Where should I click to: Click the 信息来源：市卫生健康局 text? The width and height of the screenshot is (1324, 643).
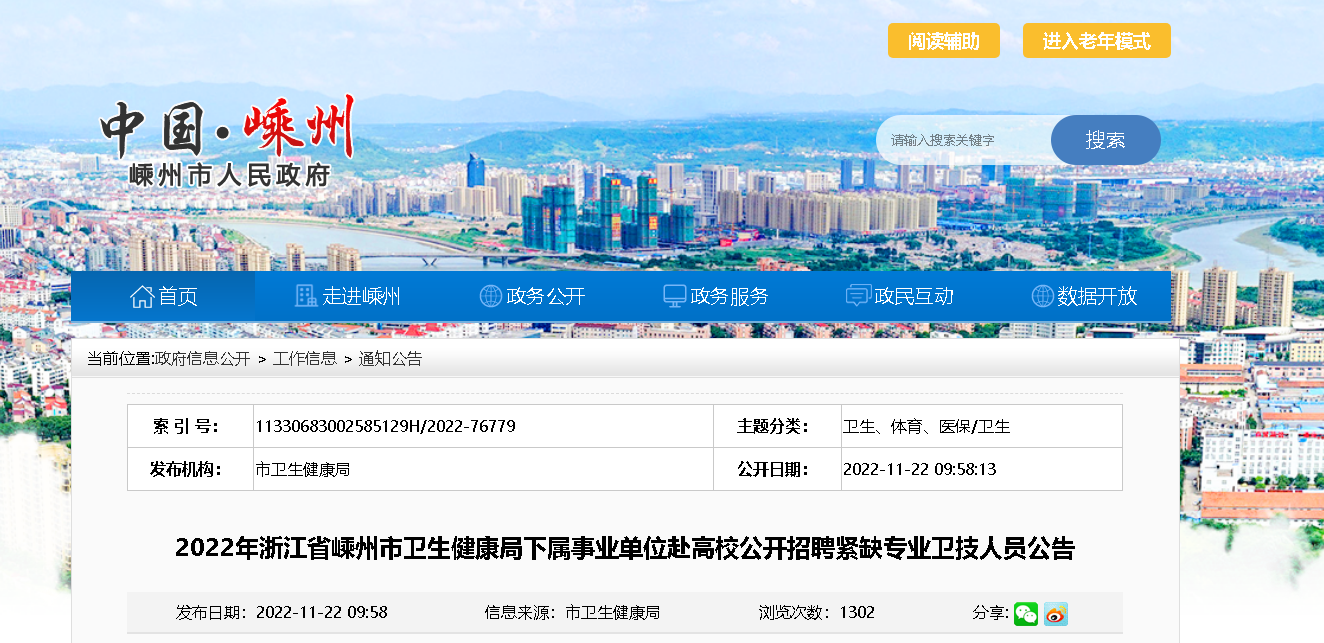click(x=572, y=613)
